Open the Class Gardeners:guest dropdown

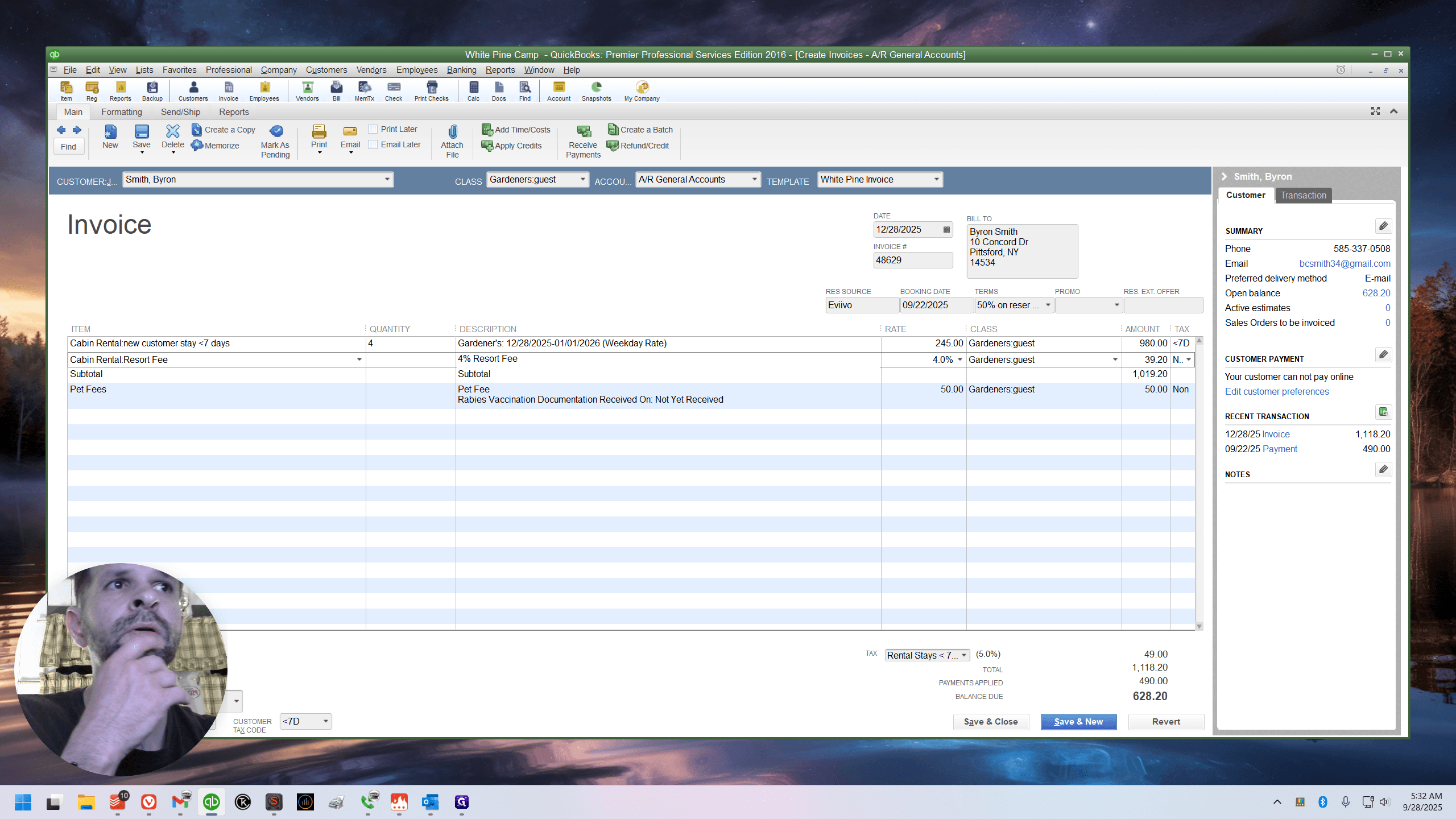pos(582,180)
